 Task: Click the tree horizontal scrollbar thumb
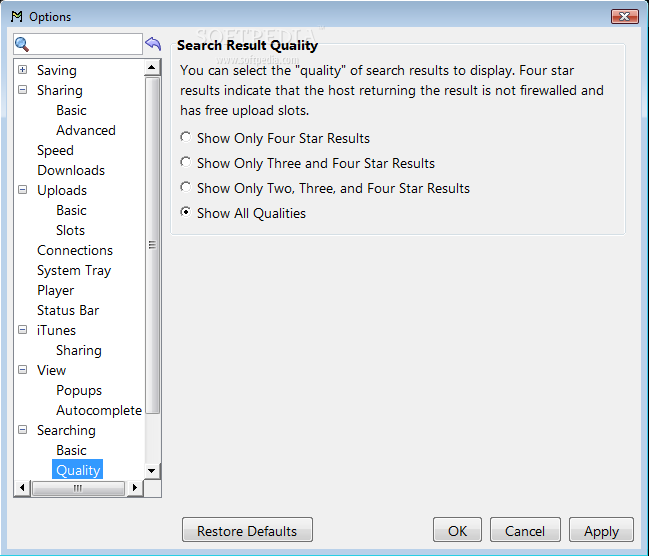[78, 488]
